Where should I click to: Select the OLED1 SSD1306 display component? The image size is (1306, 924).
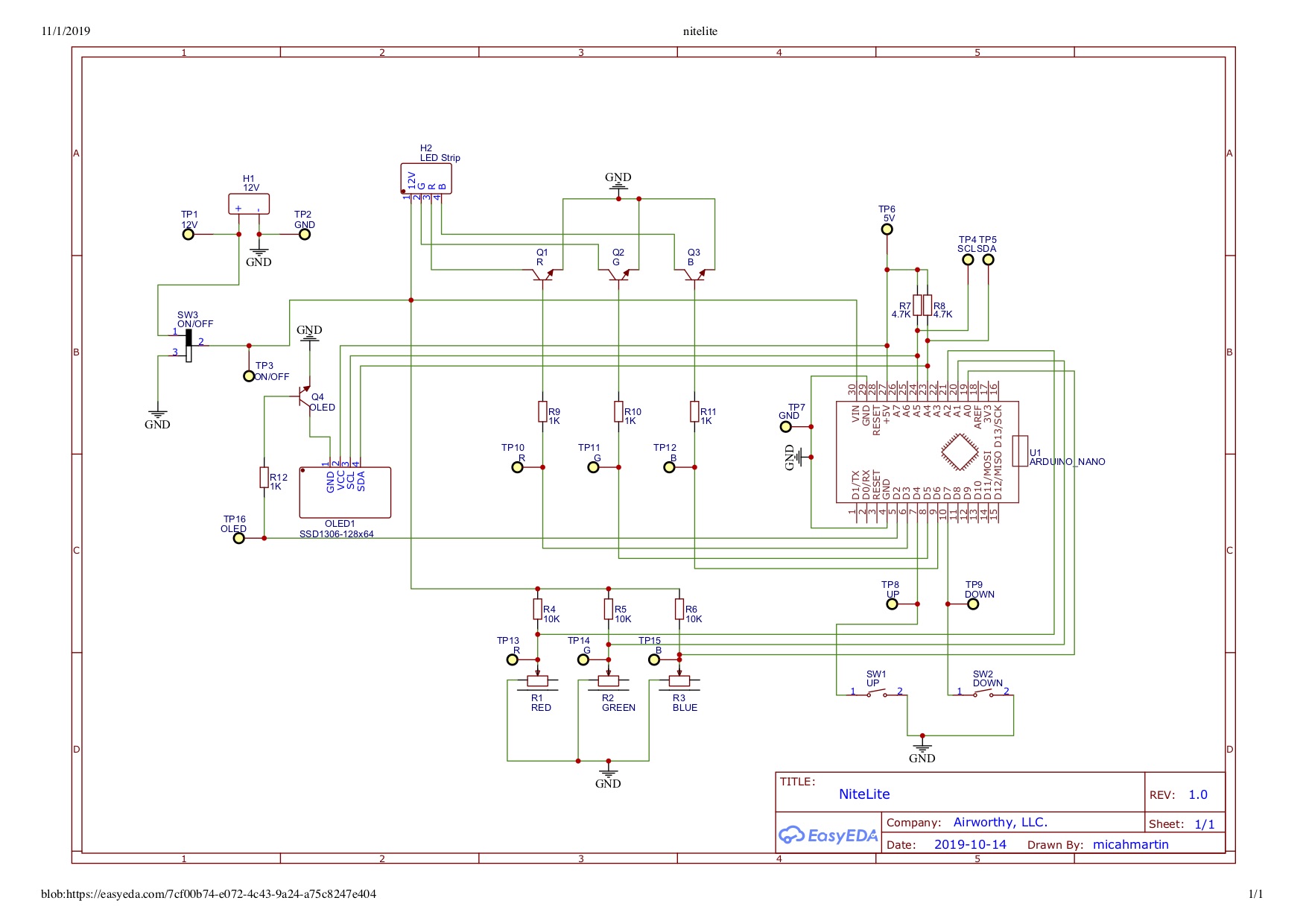point(345,493)
